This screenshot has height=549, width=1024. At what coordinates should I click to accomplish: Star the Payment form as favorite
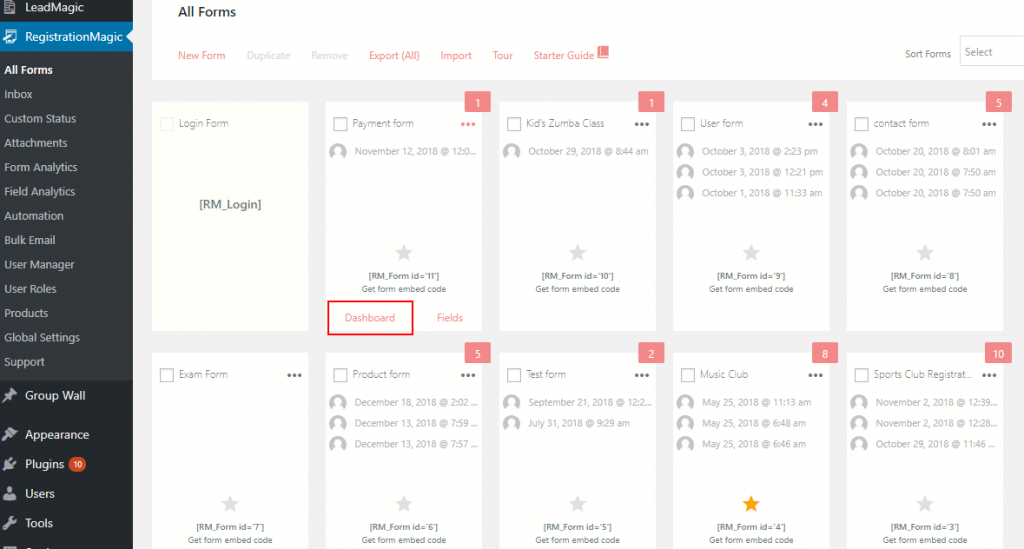click(404, 253)
